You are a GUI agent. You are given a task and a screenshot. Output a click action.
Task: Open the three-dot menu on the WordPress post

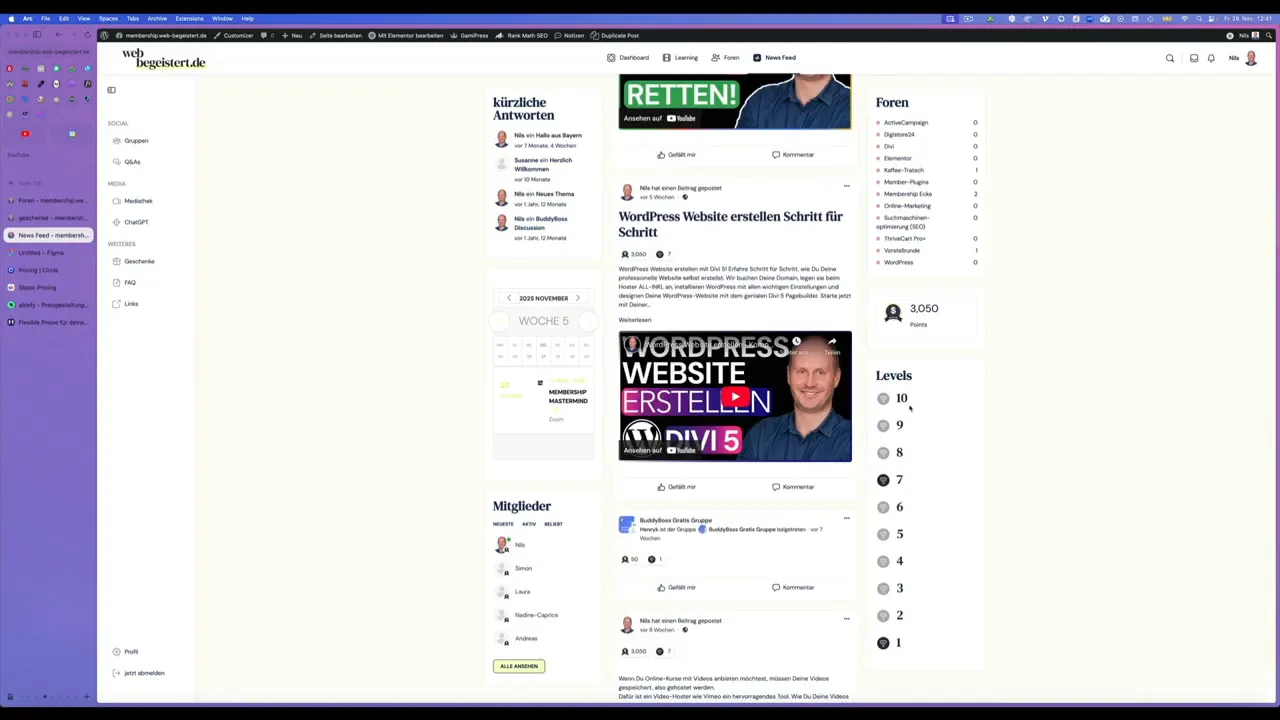tap(846, 187)
